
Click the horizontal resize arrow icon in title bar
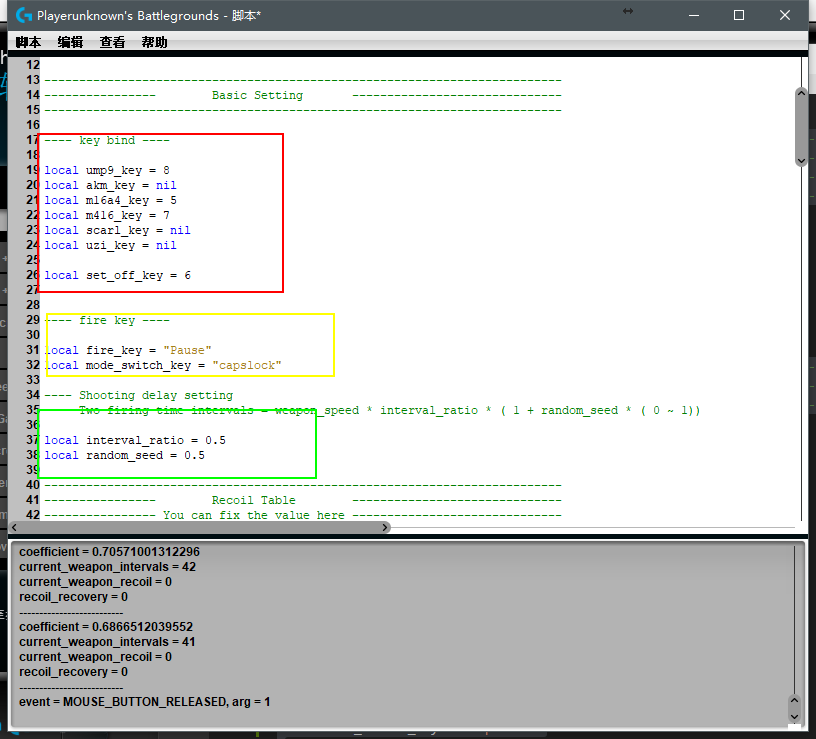(x=628, y=11)
